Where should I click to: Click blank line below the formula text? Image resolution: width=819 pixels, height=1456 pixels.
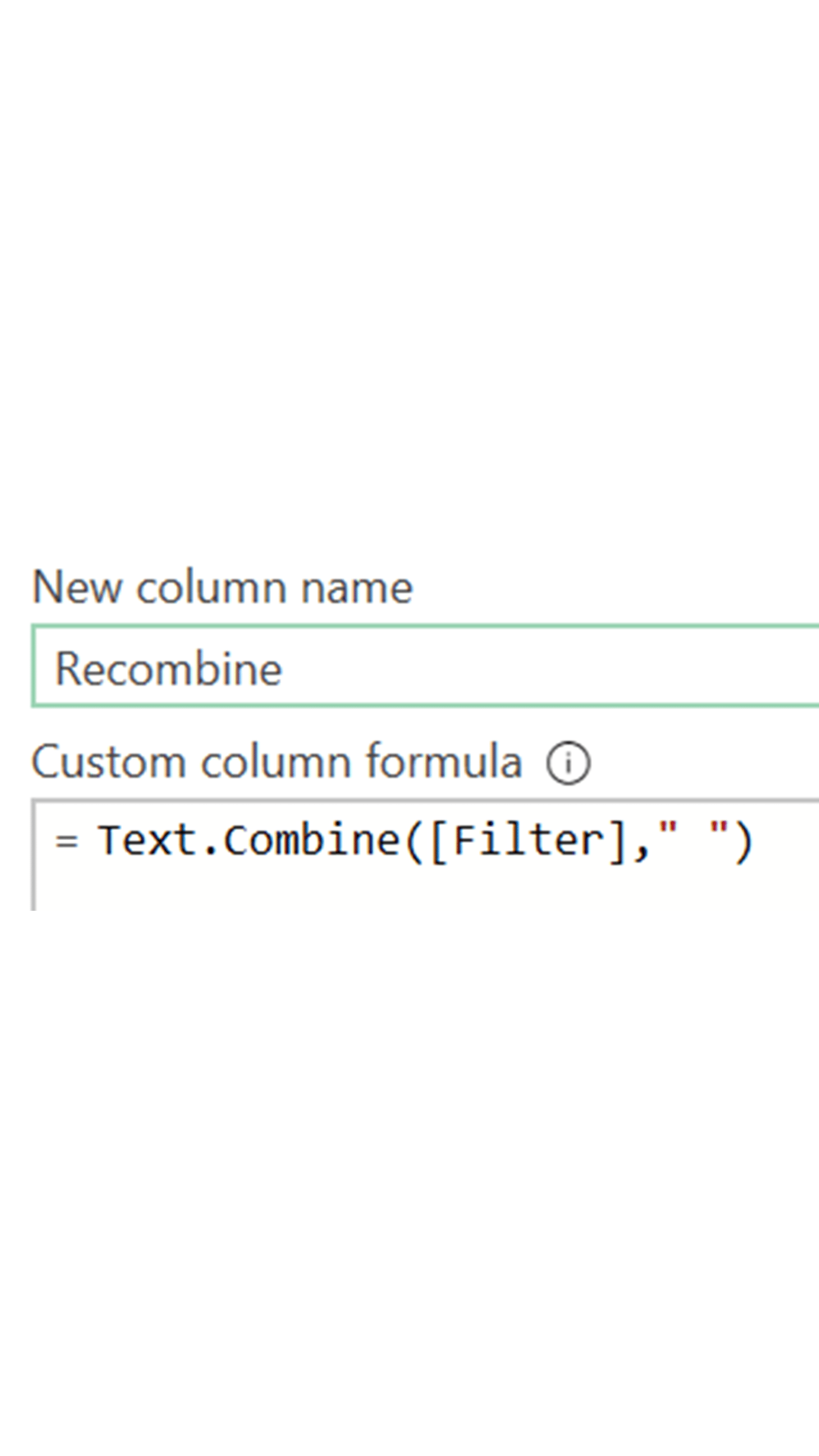396,890
